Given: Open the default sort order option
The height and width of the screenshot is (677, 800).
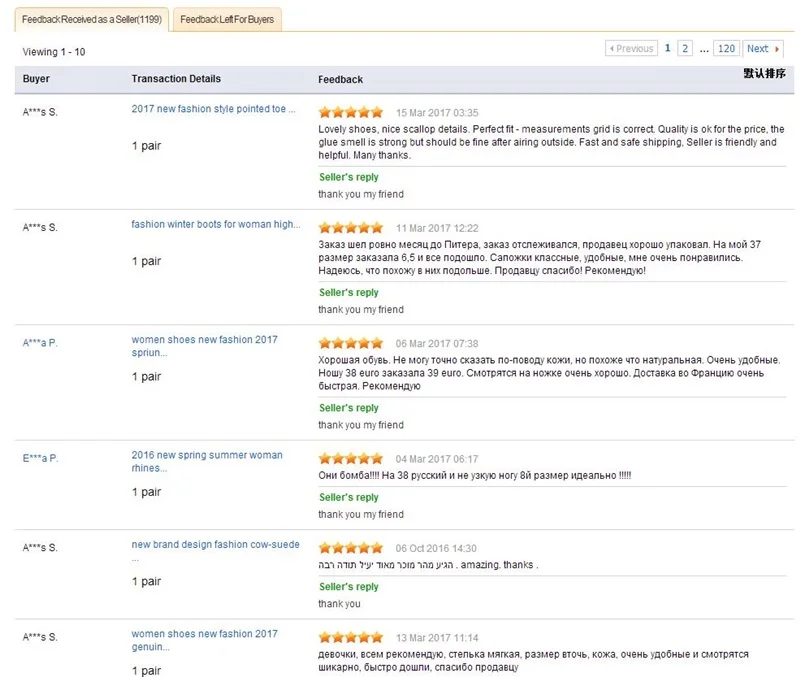Looking at the screenshot, I should click(764, 73).
